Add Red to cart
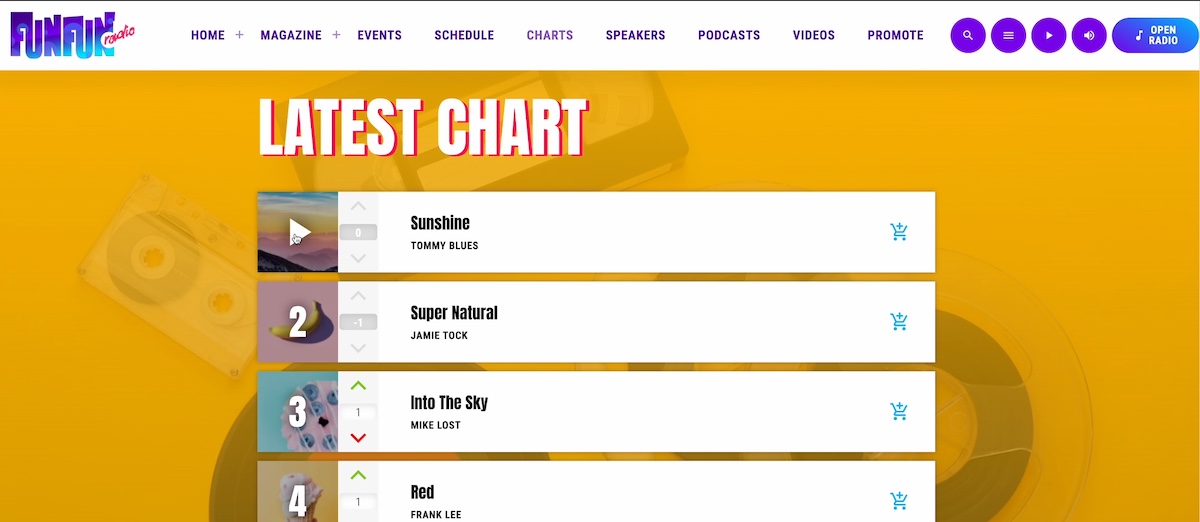Viewport: 1200px width, 522px height. (899, 500)
